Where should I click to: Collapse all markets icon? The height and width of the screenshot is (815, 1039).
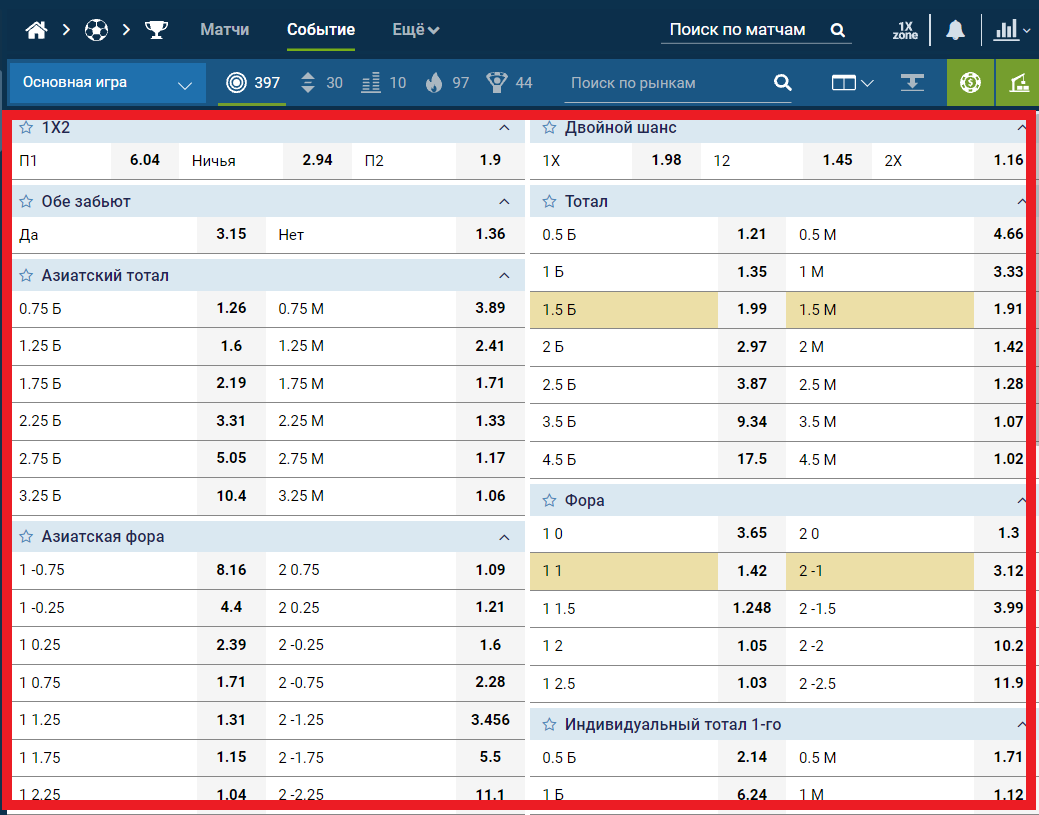pyautogui.click(x=912, y=83)
